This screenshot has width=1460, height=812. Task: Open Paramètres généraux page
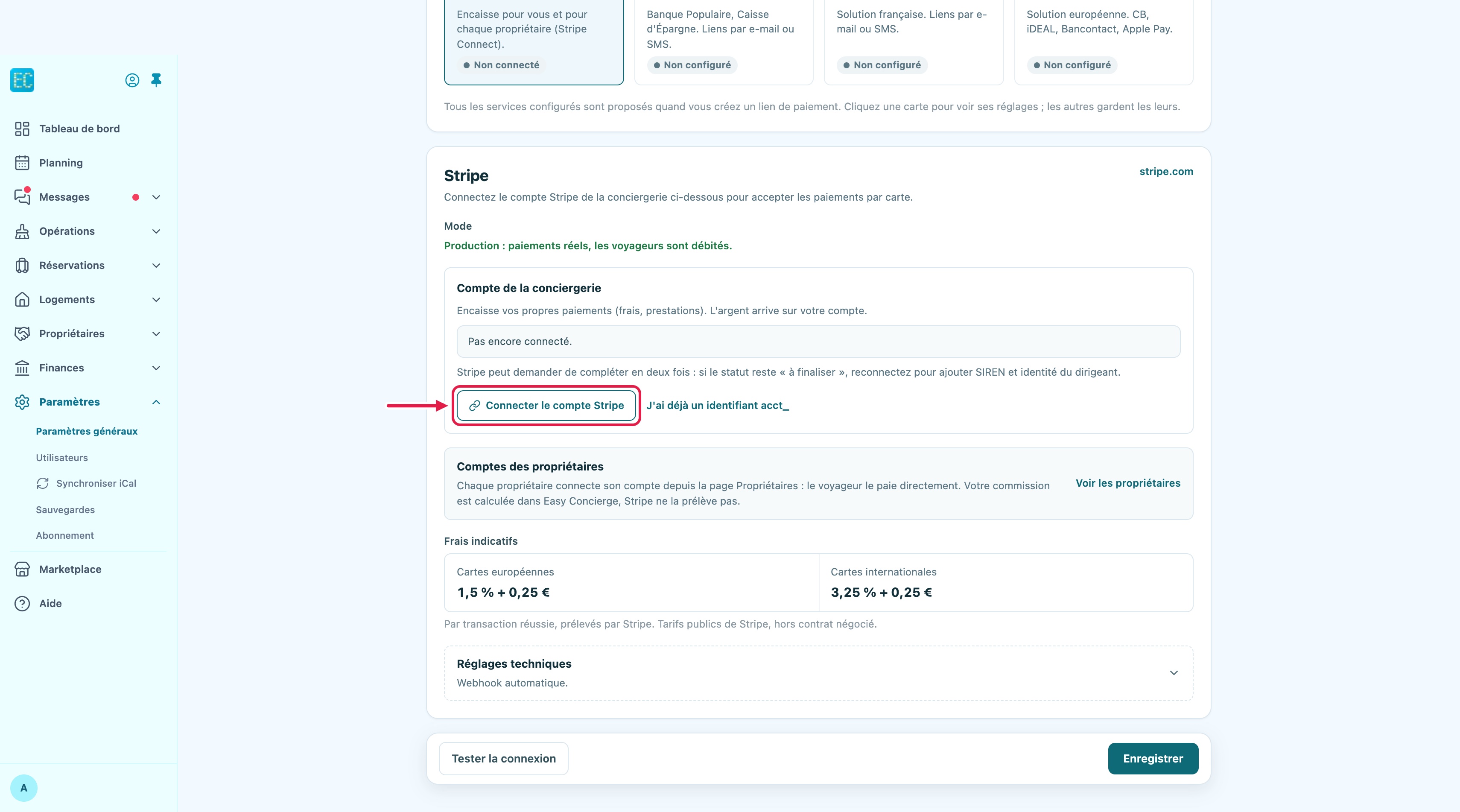tap(87, 431)
